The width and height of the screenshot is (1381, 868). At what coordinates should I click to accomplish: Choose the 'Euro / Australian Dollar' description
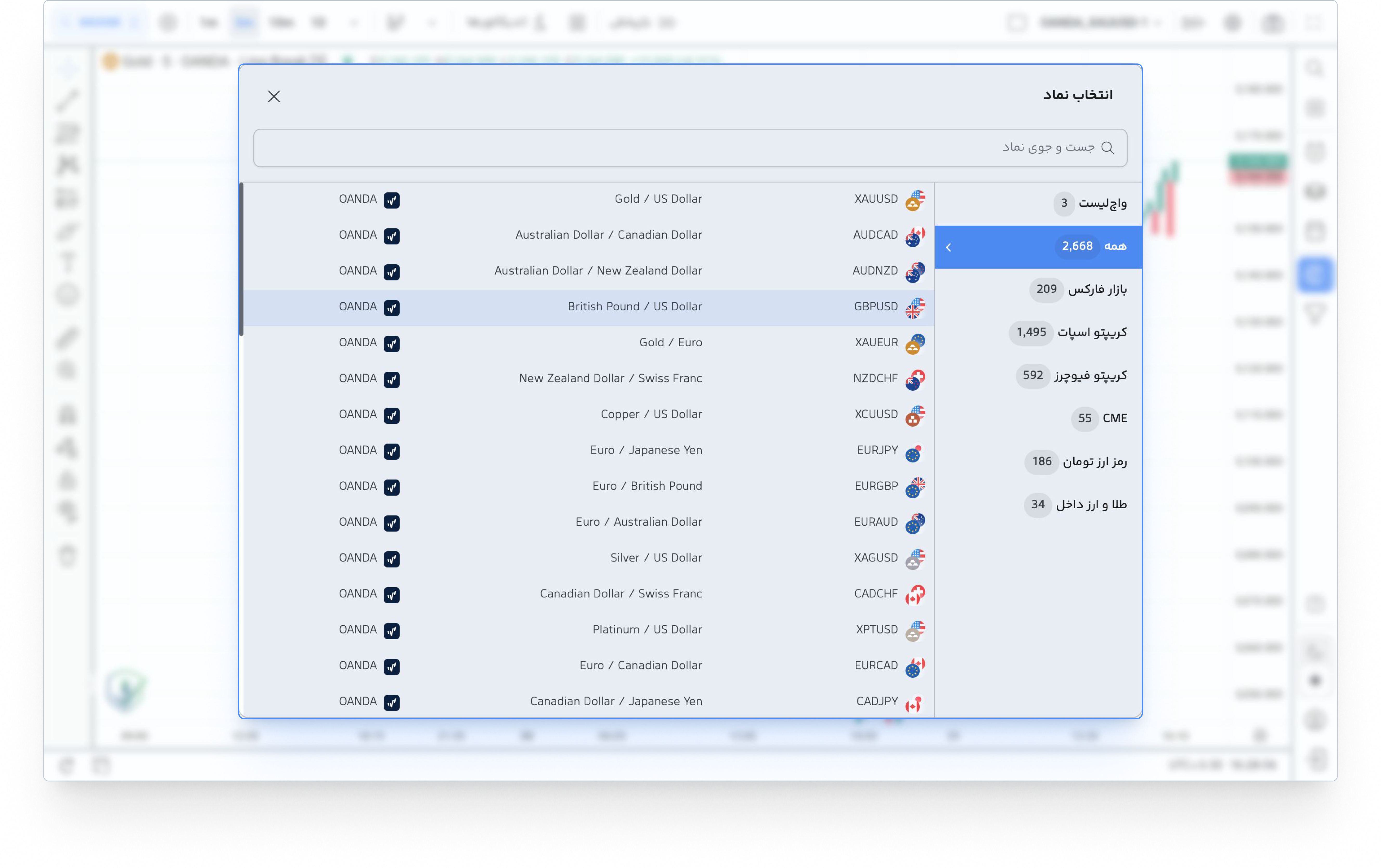point(639,522)
